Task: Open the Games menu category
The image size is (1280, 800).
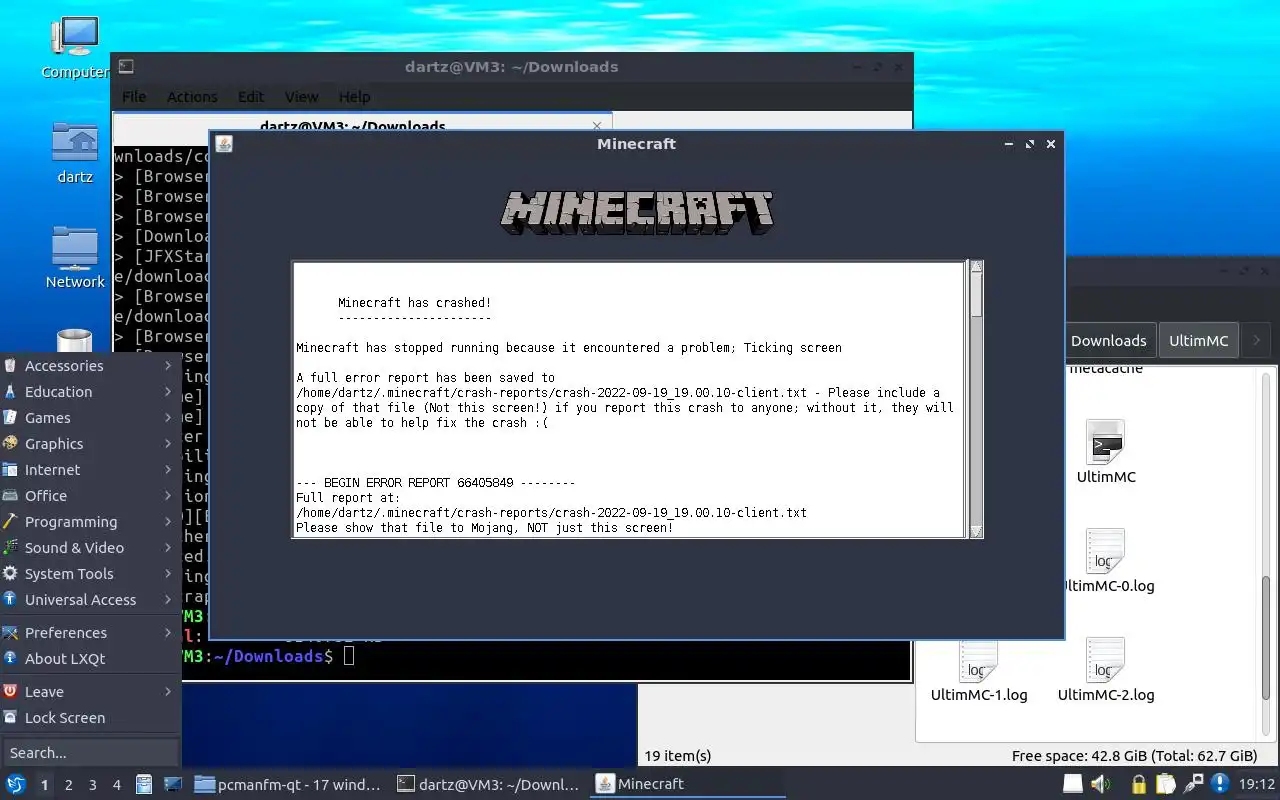Action: tap(91, 418)
